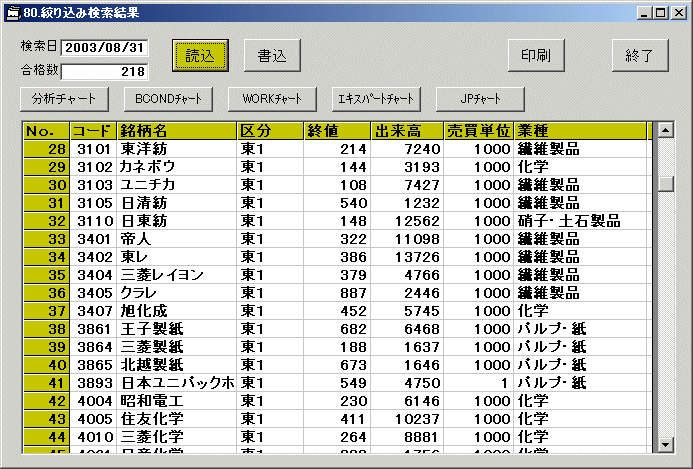Click the 硝子・土石製品 industry cell
Screen dimensions: 693x469
point(580,221)
